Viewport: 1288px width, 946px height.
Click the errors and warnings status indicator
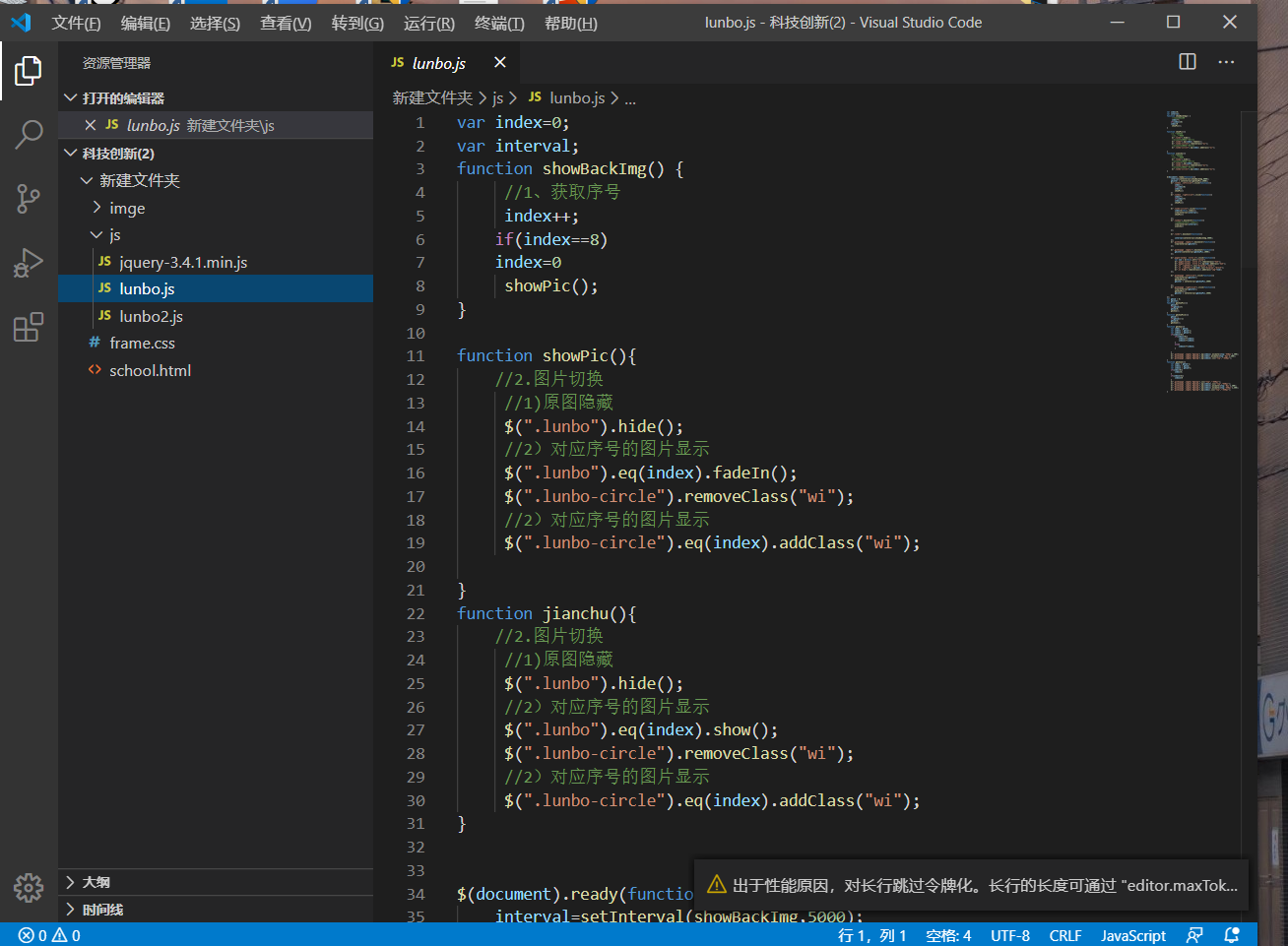click(49, 935)
